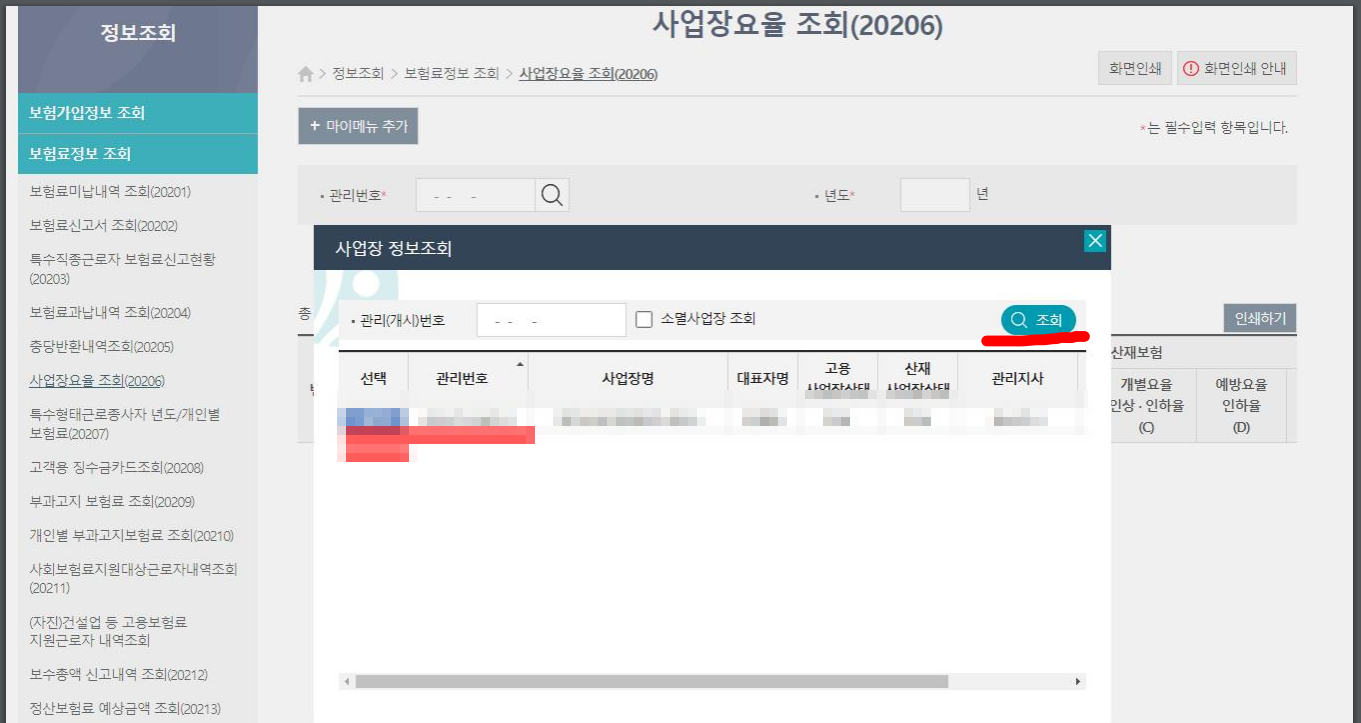The width and height of the screenshot is (1361, 723).
Task: Open 보험료미납내역 조회(20201) menu item
Action: 110,191
